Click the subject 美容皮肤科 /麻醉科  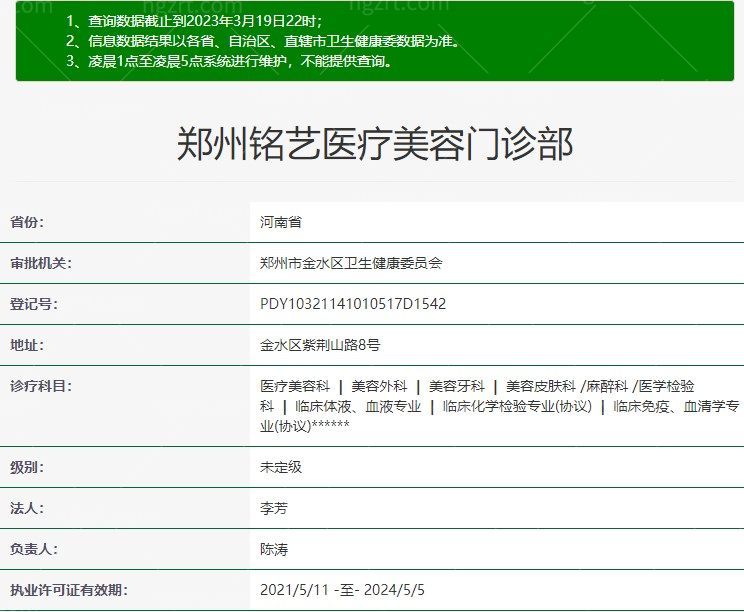click(567, 386)
